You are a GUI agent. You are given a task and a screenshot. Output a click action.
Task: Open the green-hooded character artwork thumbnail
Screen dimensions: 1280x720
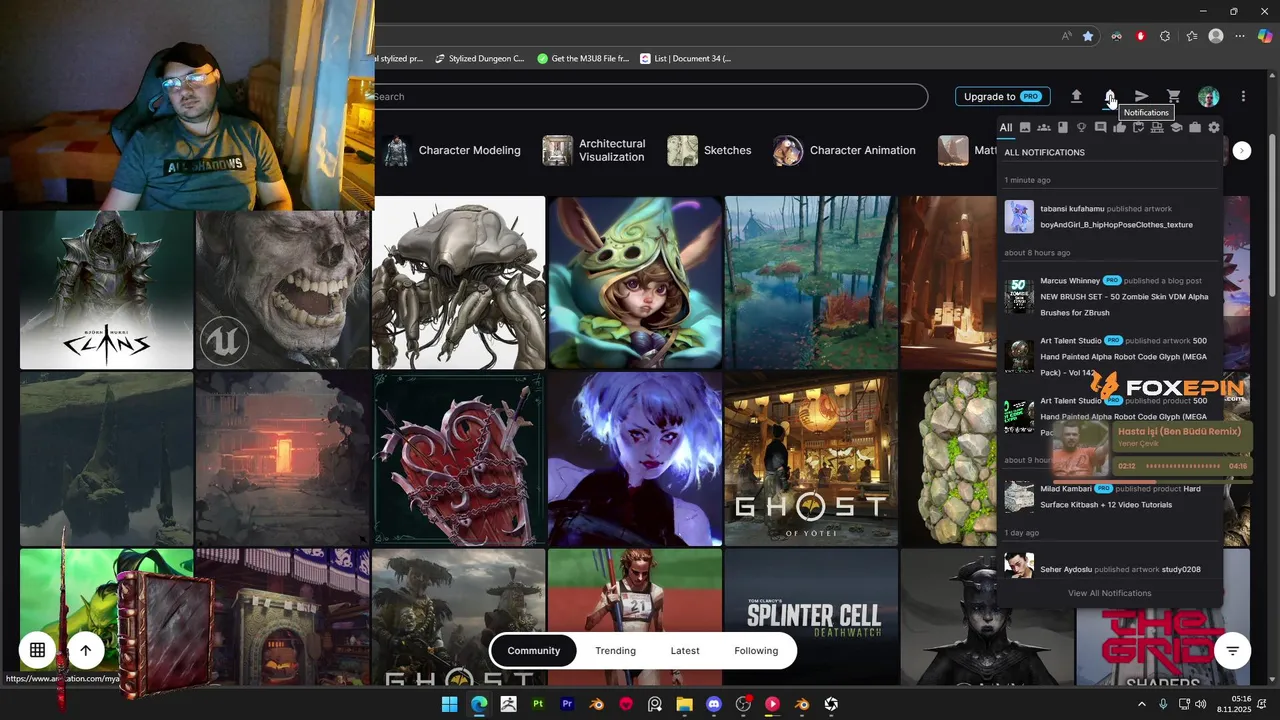click(x=635, y=283)
